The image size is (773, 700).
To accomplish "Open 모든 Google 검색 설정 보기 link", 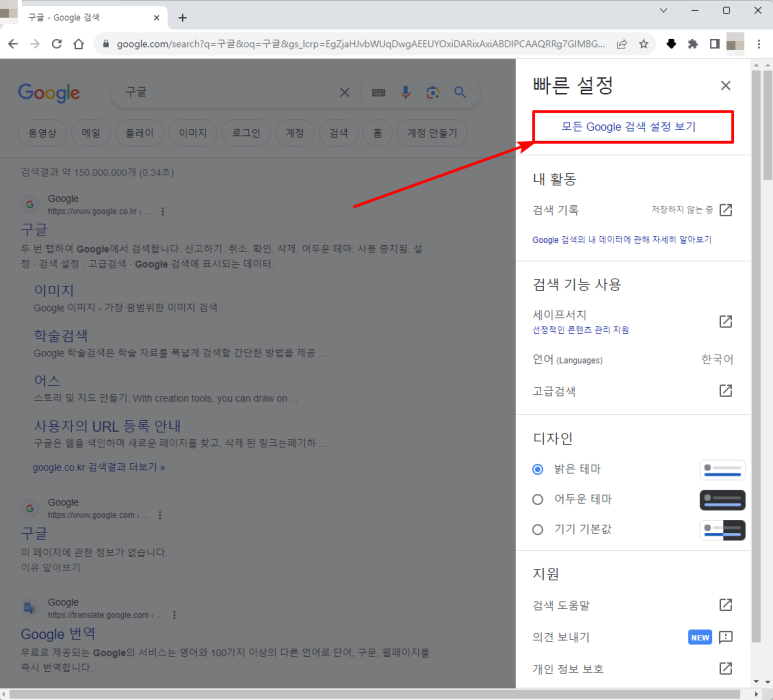I will tap(629, 127).
